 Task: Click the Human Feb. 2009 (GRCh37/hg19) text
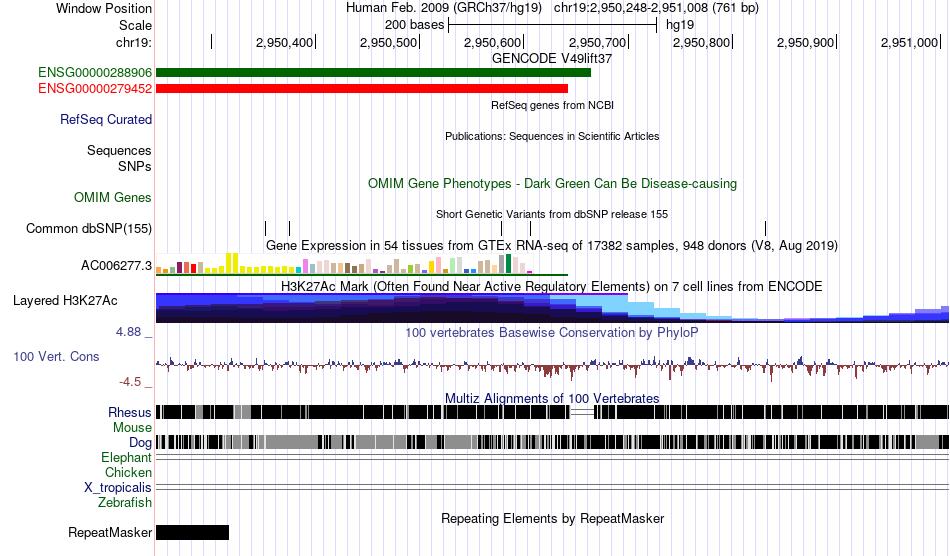click(x=444, y=8)
